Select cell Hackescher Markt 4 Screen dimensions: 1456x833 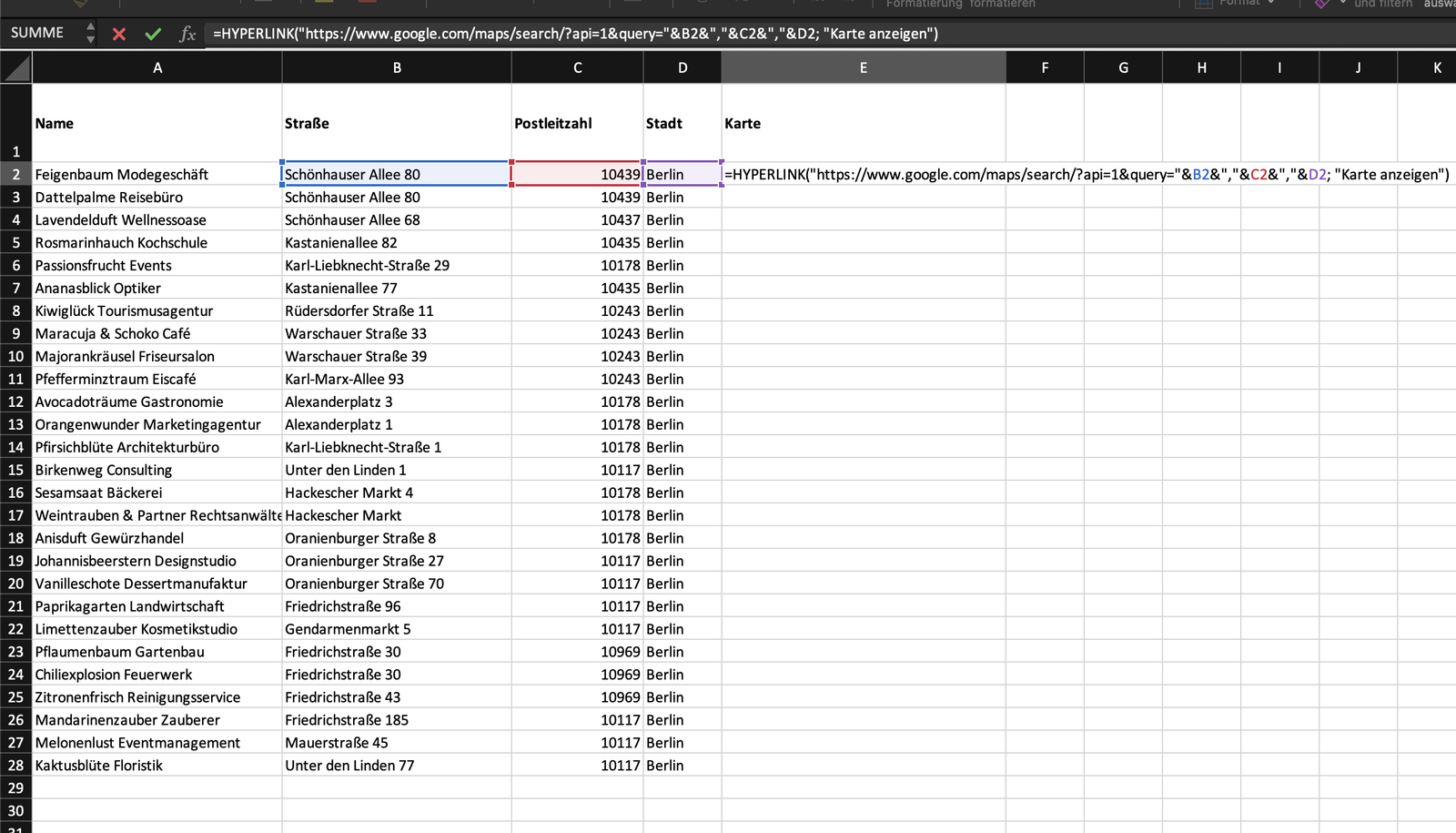[397, 493]
